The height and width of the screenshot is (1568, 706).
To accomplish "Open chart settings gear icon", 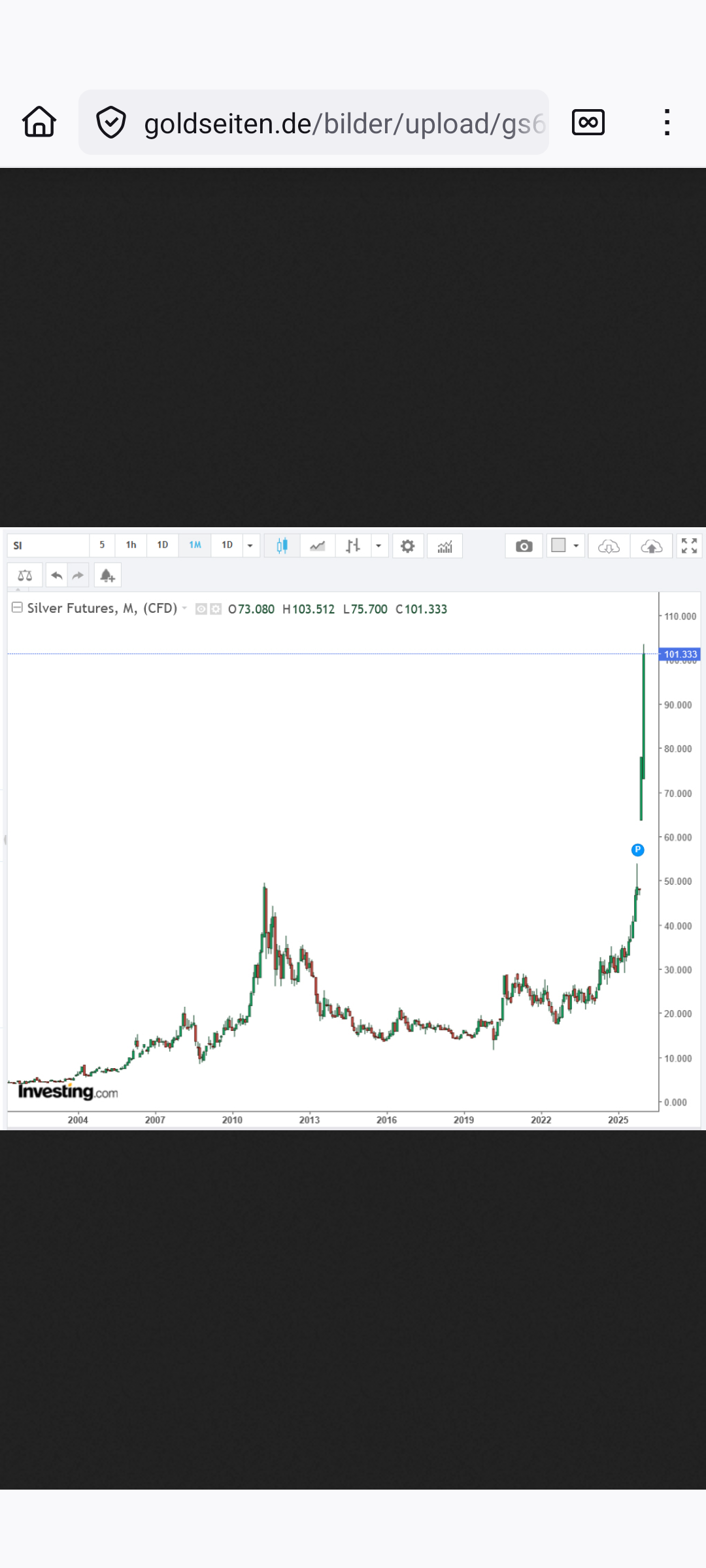I will 408,546.
